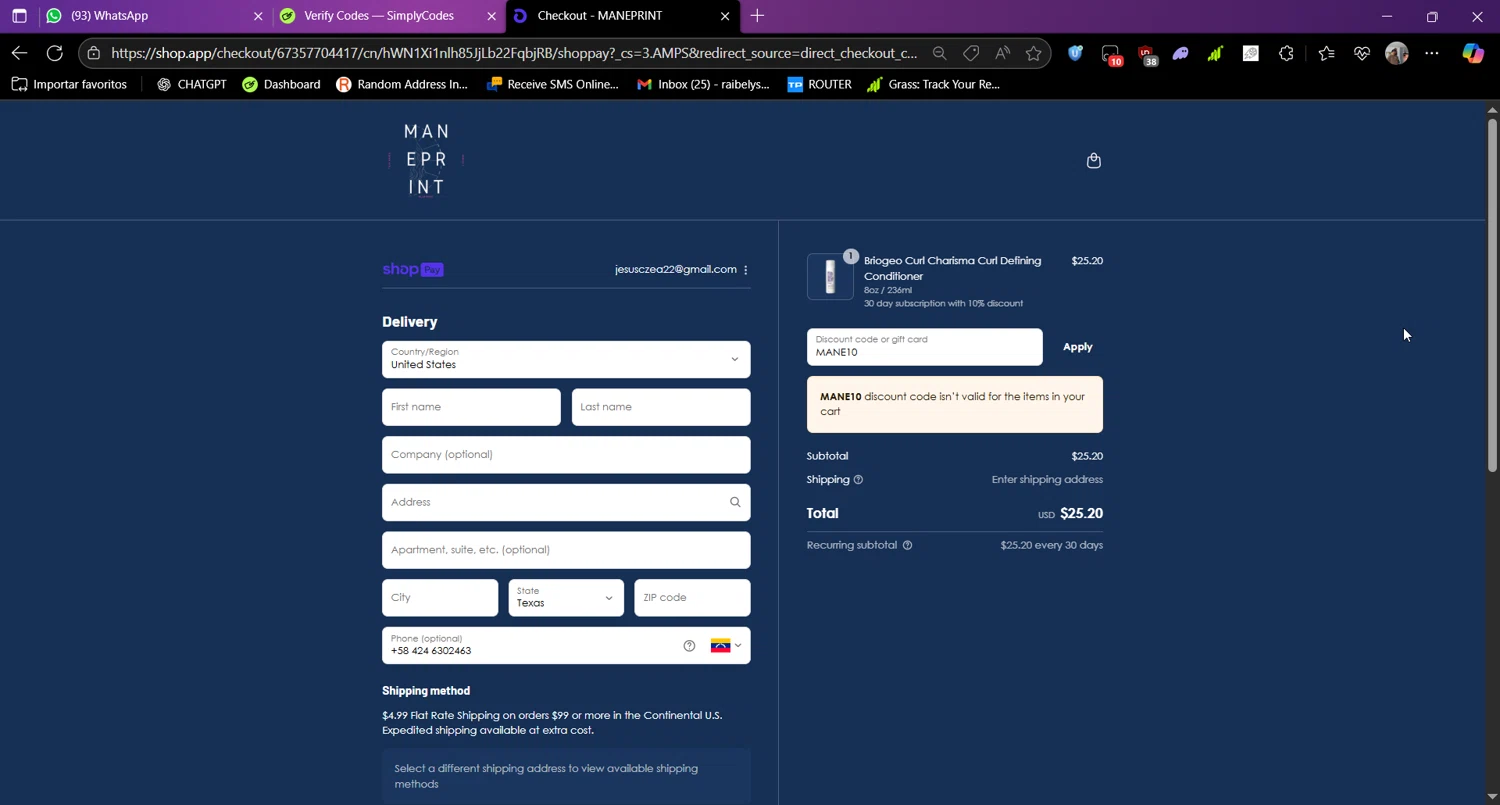Show phone number help tooltip

[x=689, y=646]
